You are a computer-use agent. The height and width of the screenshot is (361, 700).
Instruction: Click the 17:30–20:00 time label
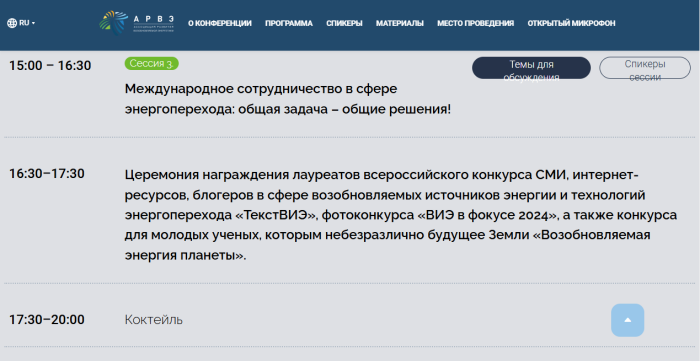47,320
